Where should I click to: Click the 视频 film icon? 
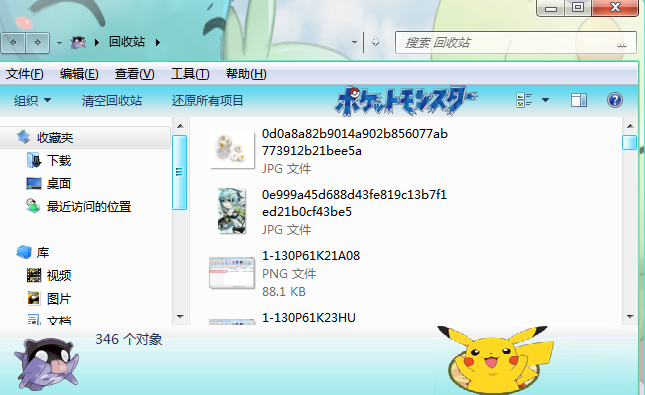coord(34,275)
